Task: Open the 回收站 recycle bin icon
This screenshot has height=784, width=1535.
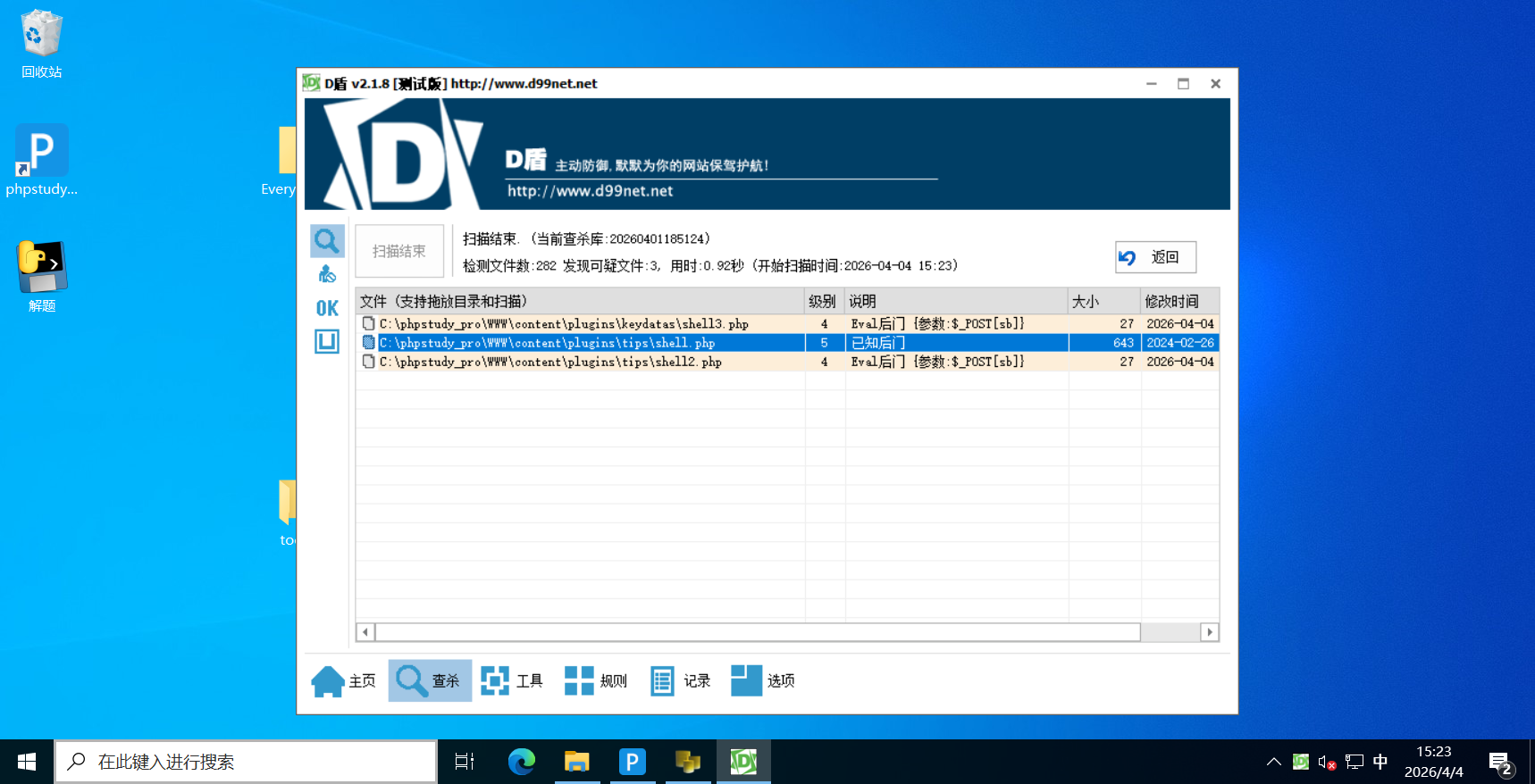Action: point(41,45)
